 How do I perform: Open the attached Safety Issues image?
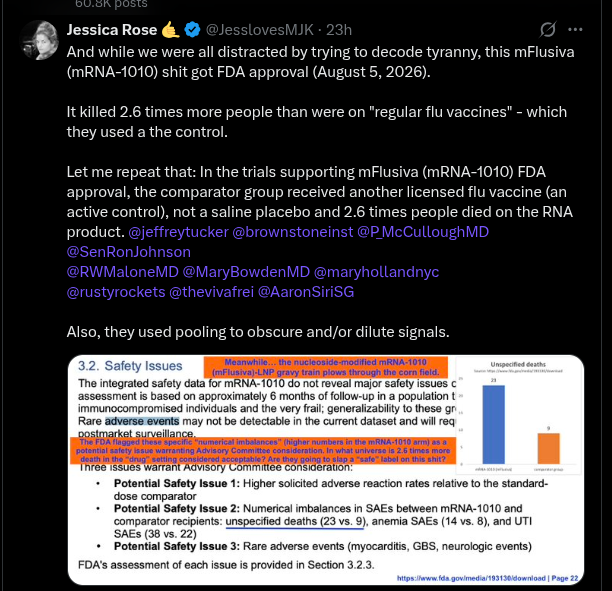(326, 470)
